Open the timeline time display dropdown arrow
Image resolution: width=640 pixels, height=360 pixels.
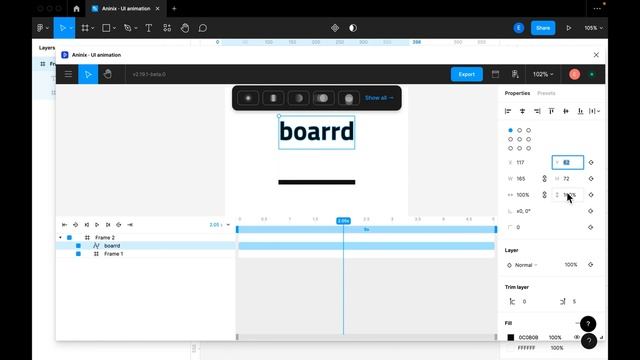tap(228, 225)
